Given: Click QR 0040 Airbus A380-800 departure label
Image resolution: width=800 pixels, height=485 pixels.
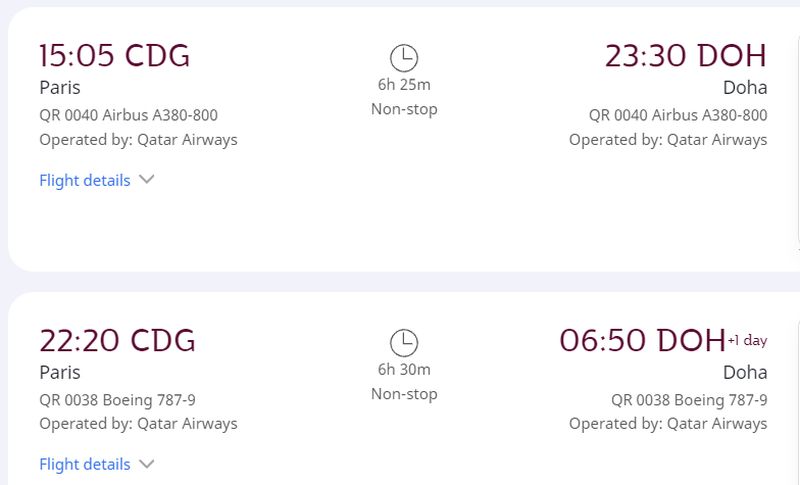Looking at the screenshot, I should tap(129, 115).
